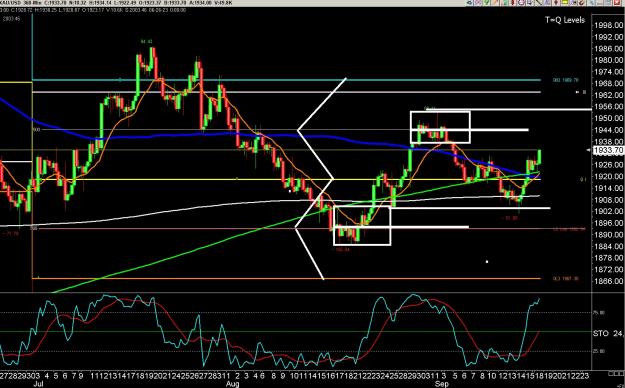Click the brown chain-link toolbar icon
Viewport: 625px width, 388px height.
point(582,2)
